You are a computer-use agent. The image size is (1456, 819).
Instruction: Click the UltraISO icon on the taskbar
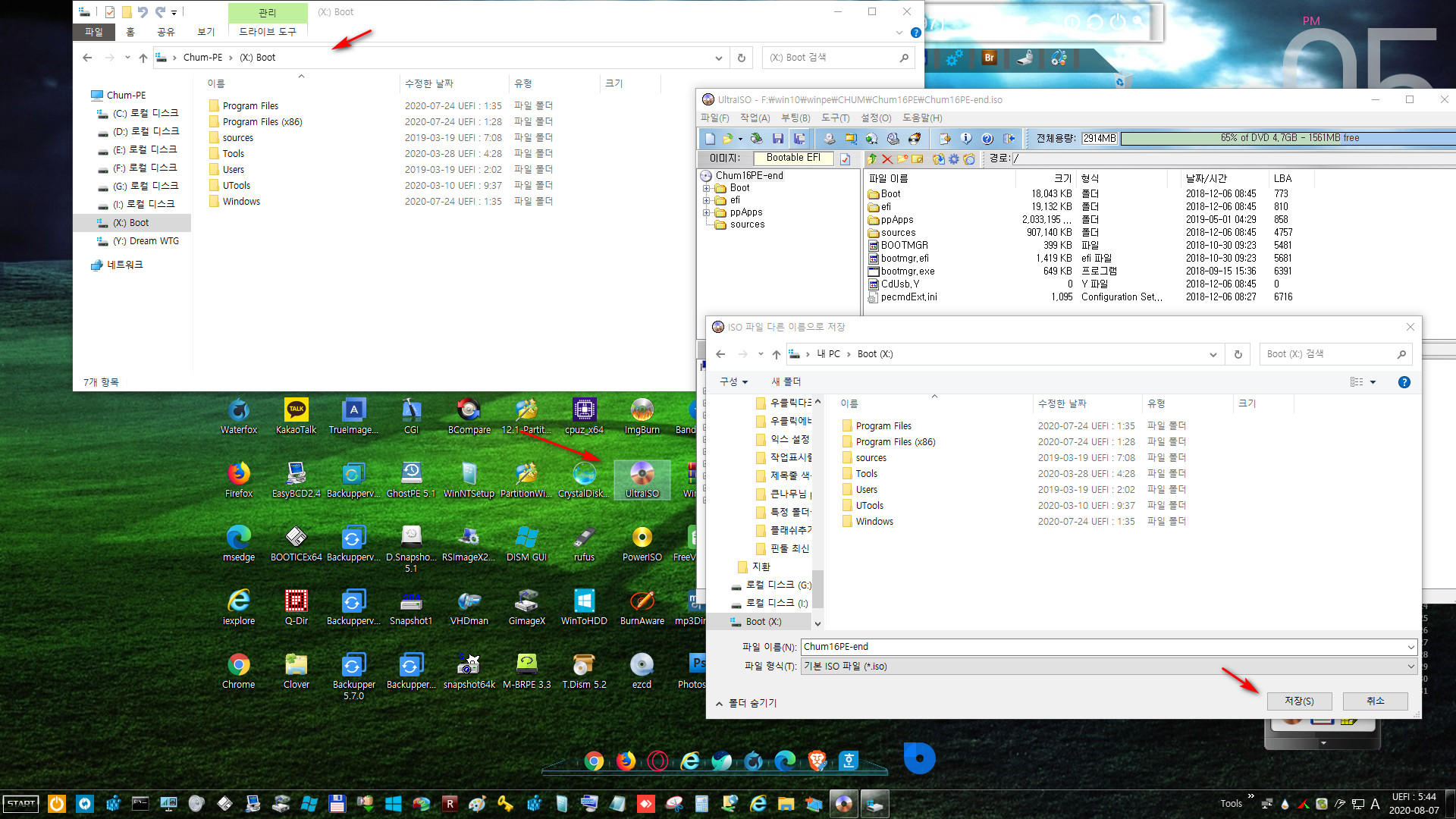(843, 804)
